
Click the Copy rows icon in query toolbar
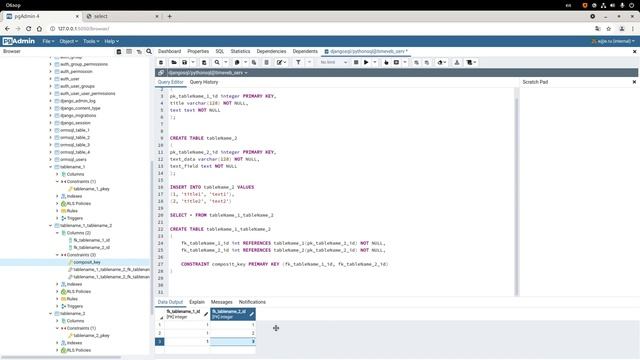tap(237, 62)
